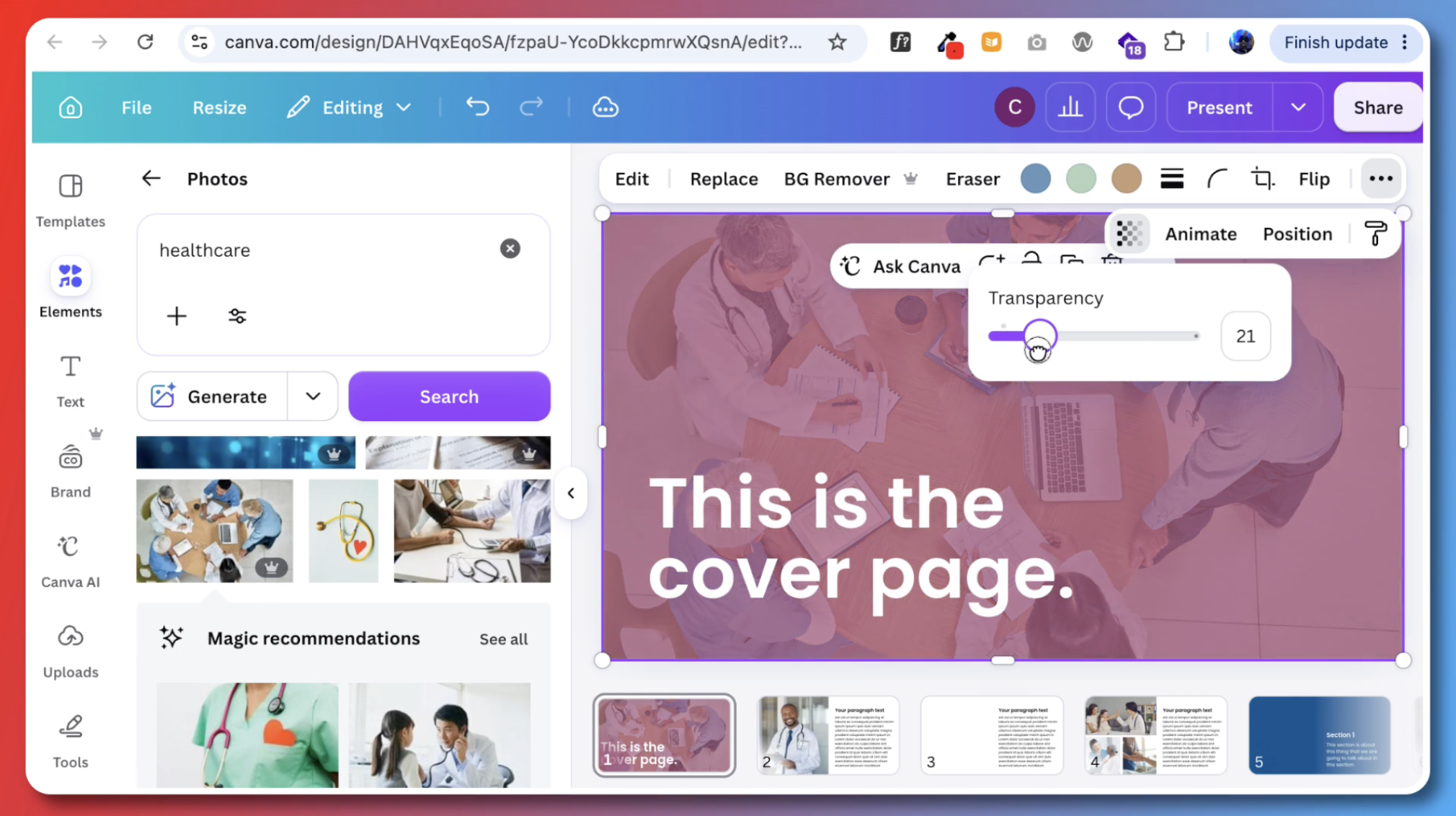
Task: Select the crop tool icon
Action: click(1262, 179)
